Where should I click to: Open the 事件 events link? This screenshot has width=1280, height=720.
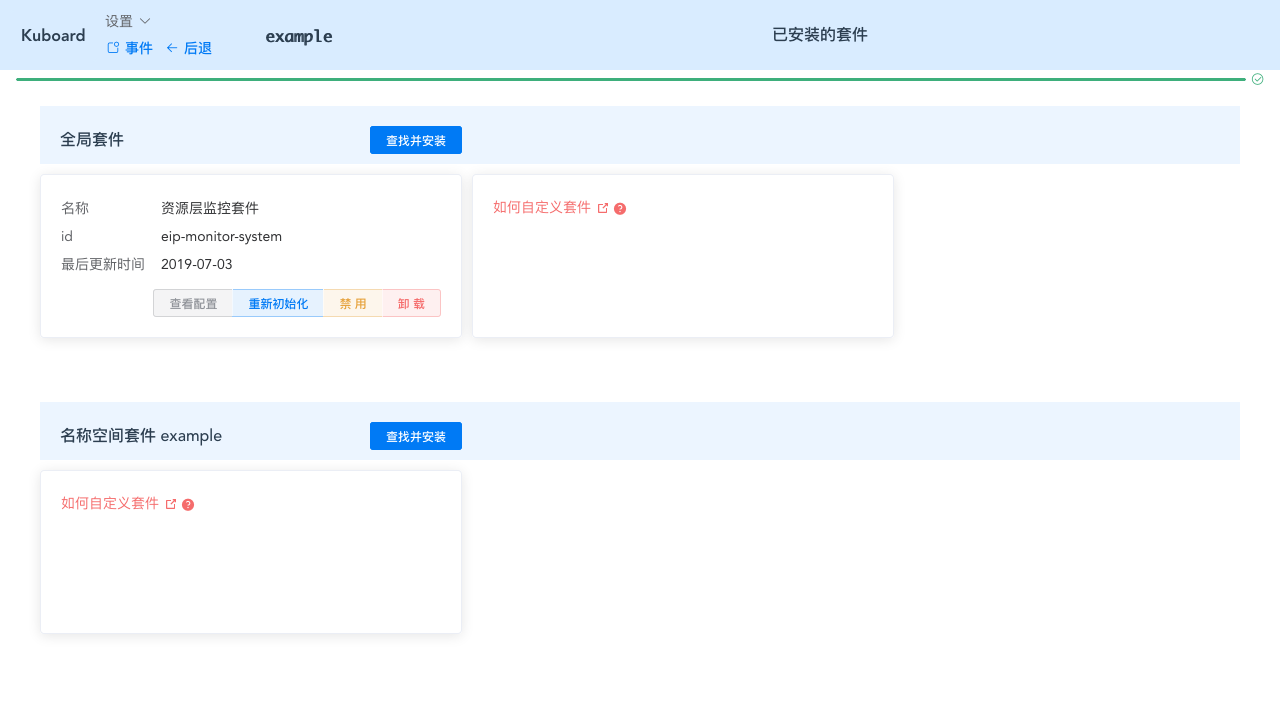tap(137, 47)
